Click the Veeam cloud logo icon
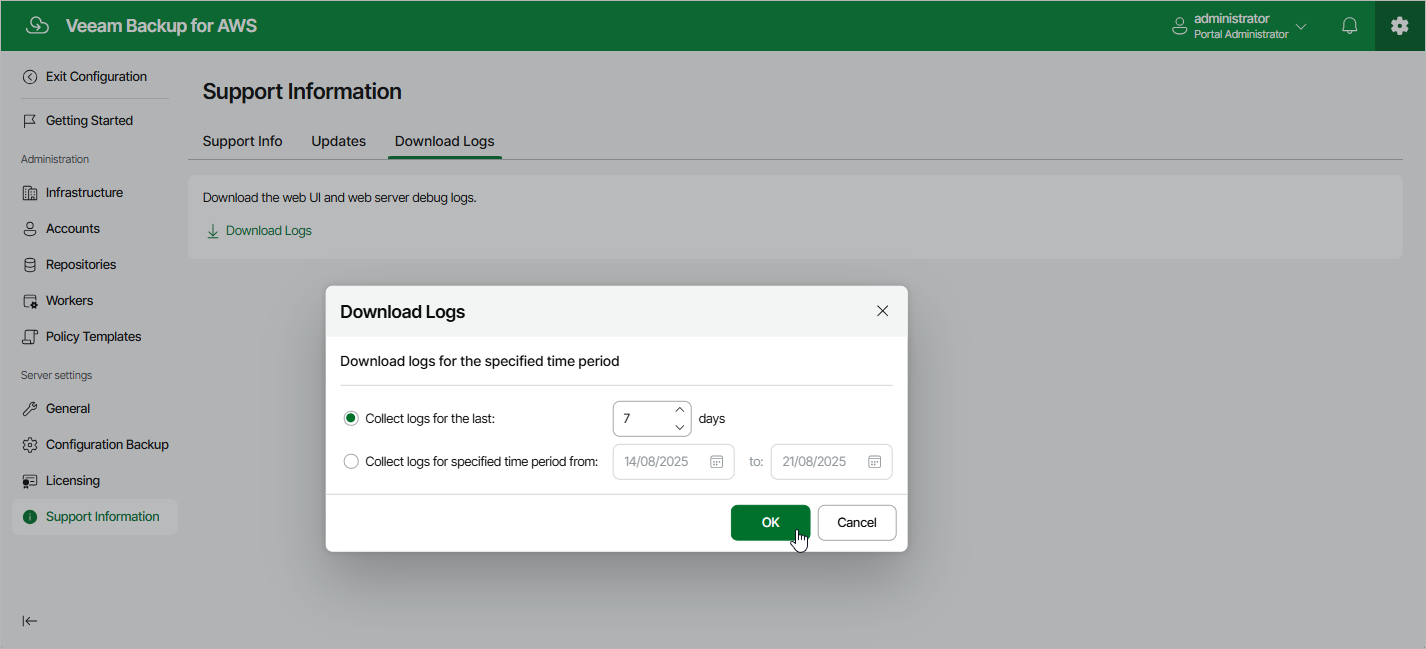The height and width of the screenshot is (649, 1426). click(38, 26)
